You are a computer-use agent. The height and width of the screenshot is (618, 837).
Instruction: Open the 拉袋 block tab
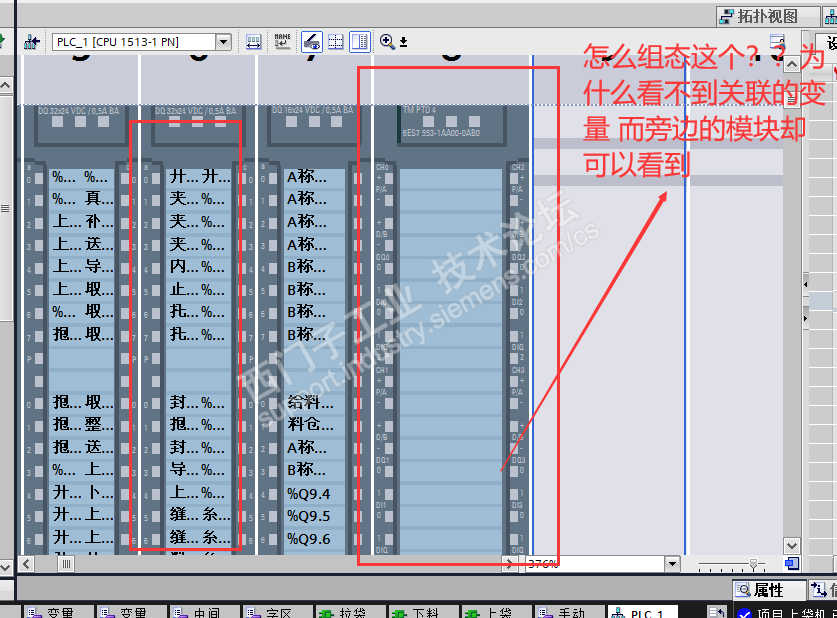tap(351, 612)
